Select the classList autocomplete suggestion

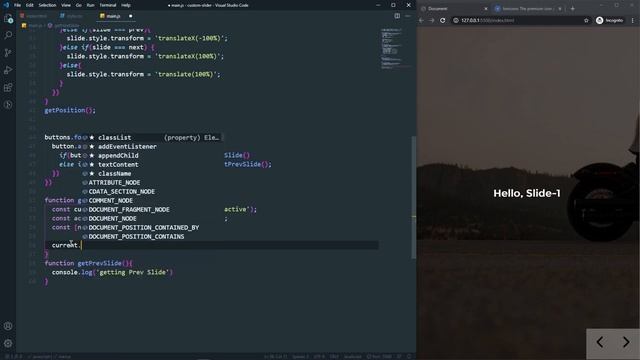coord(152,138)
